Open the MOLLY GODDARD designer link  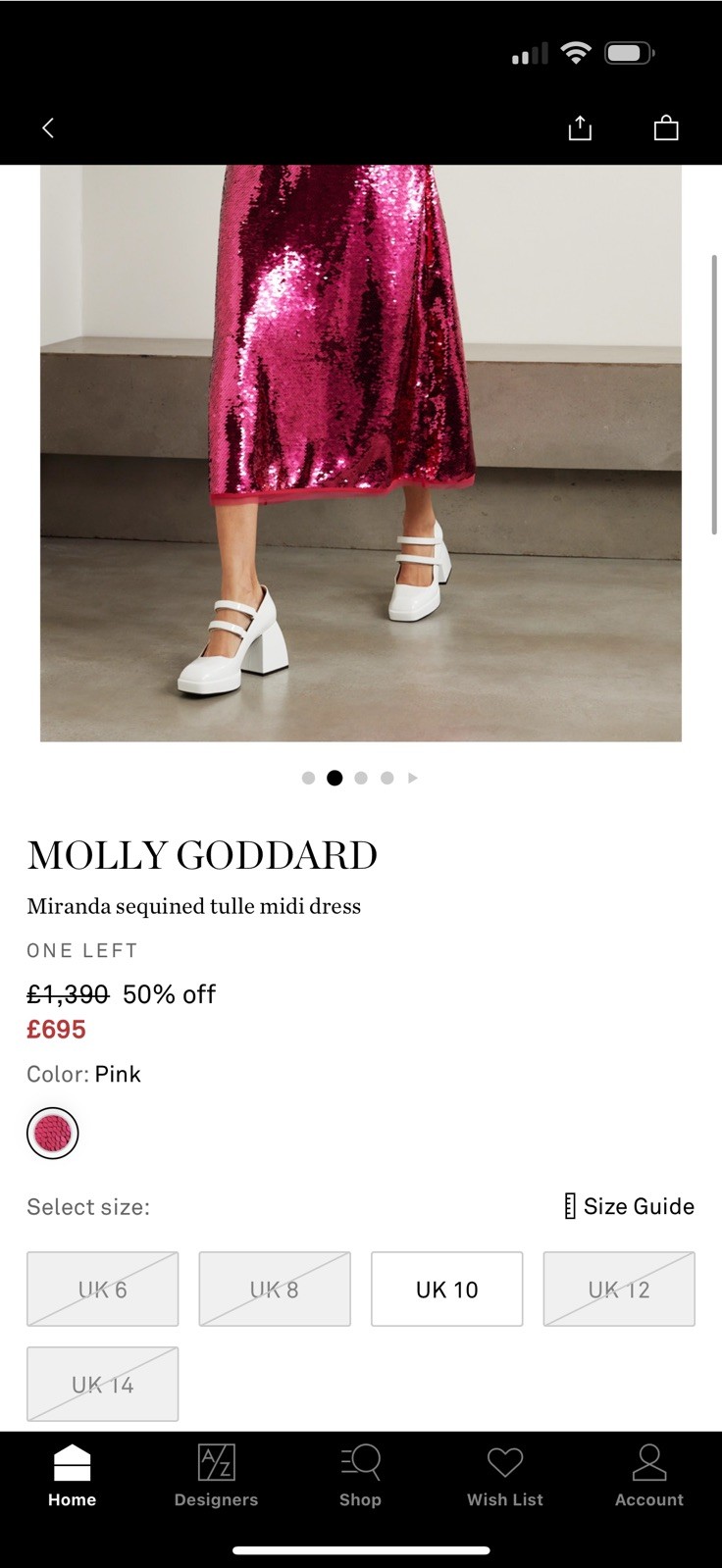tap(202, 855)
